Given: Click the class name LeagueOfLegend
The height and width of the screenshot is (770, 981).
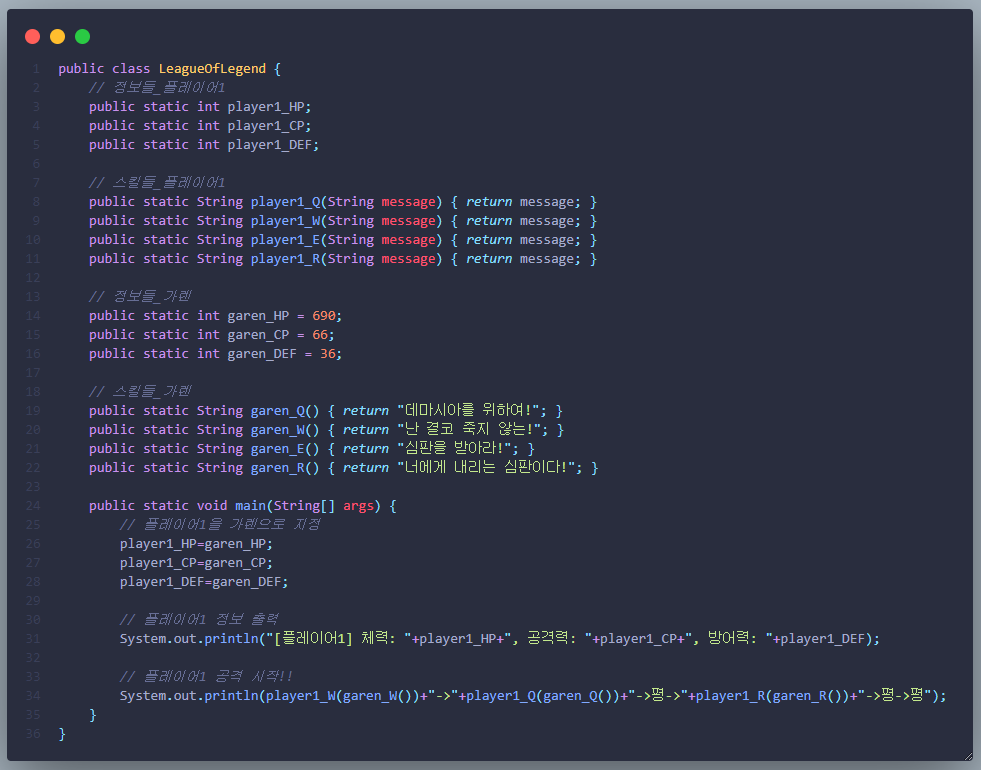Looking at the screenshot, I should point(212,69).
